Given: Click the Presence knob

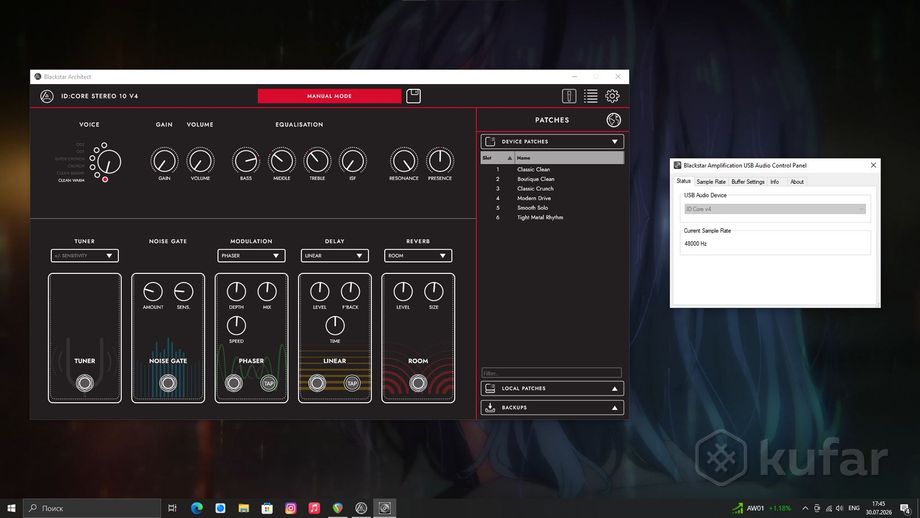Looking at the screenshot, I should pos(440,161).
